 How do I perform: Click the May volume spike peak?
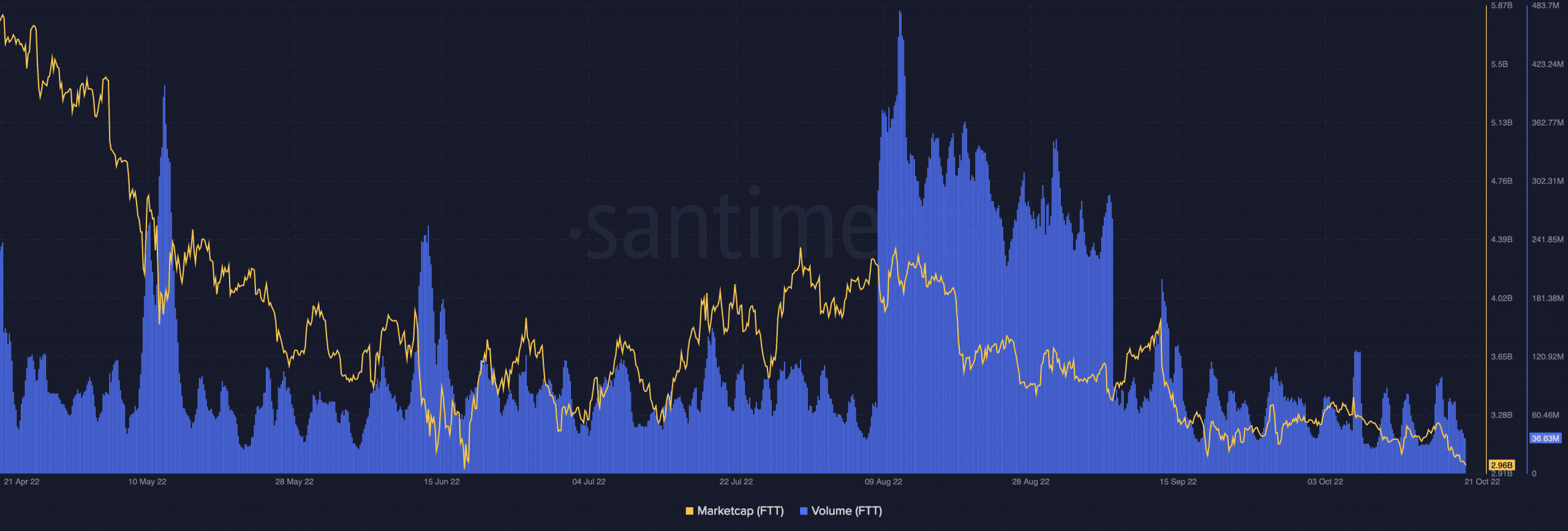coord(164,87)
